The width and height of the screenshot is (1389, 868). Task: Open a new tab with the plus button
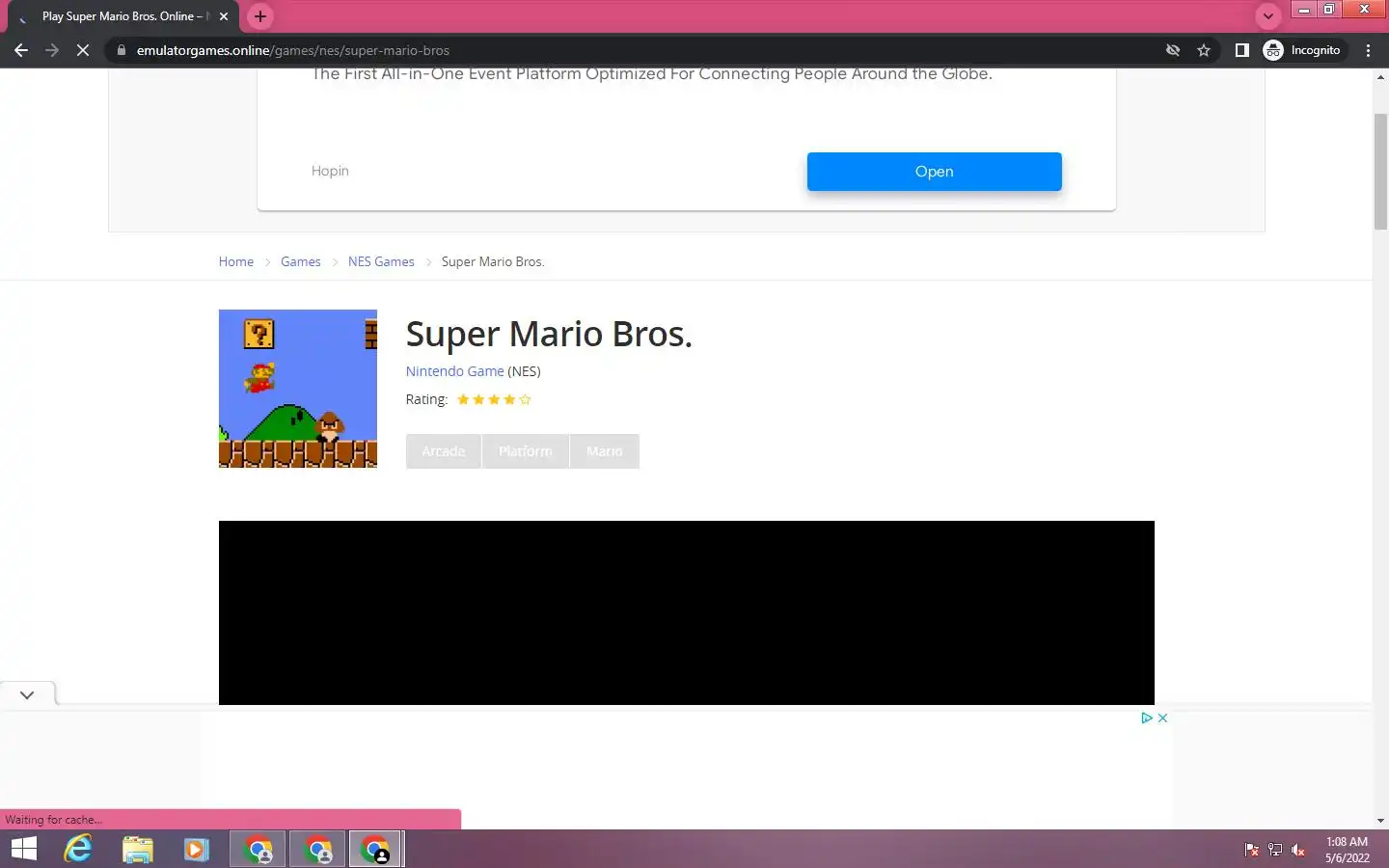click(260, 16)
